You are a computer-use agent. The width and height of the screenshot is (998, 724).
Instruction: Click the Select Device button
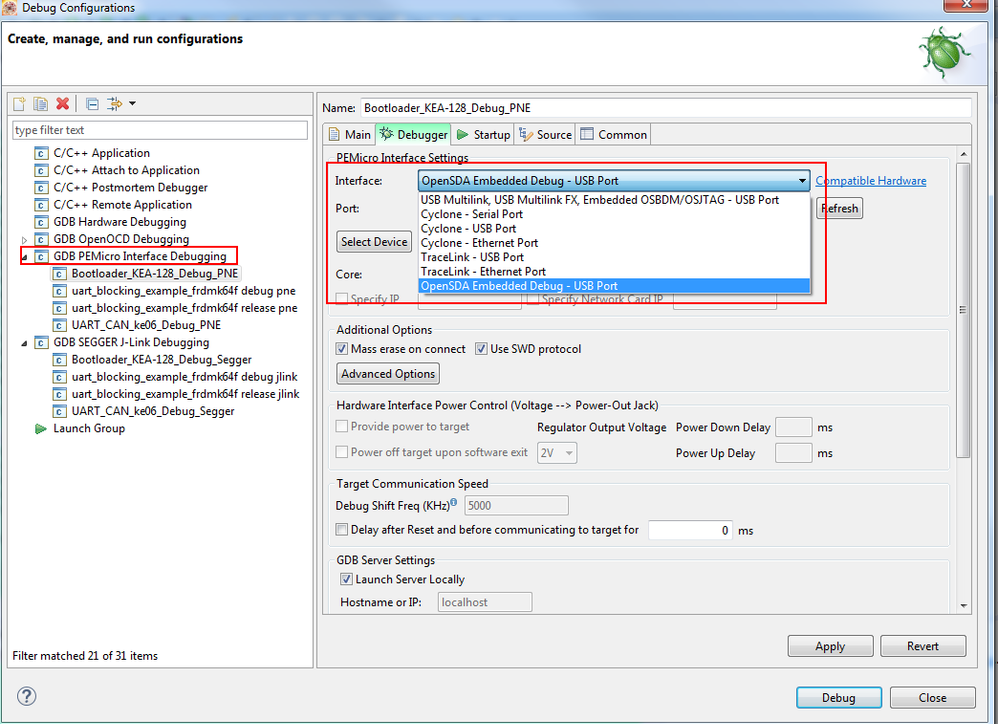[x=374, y=242]
